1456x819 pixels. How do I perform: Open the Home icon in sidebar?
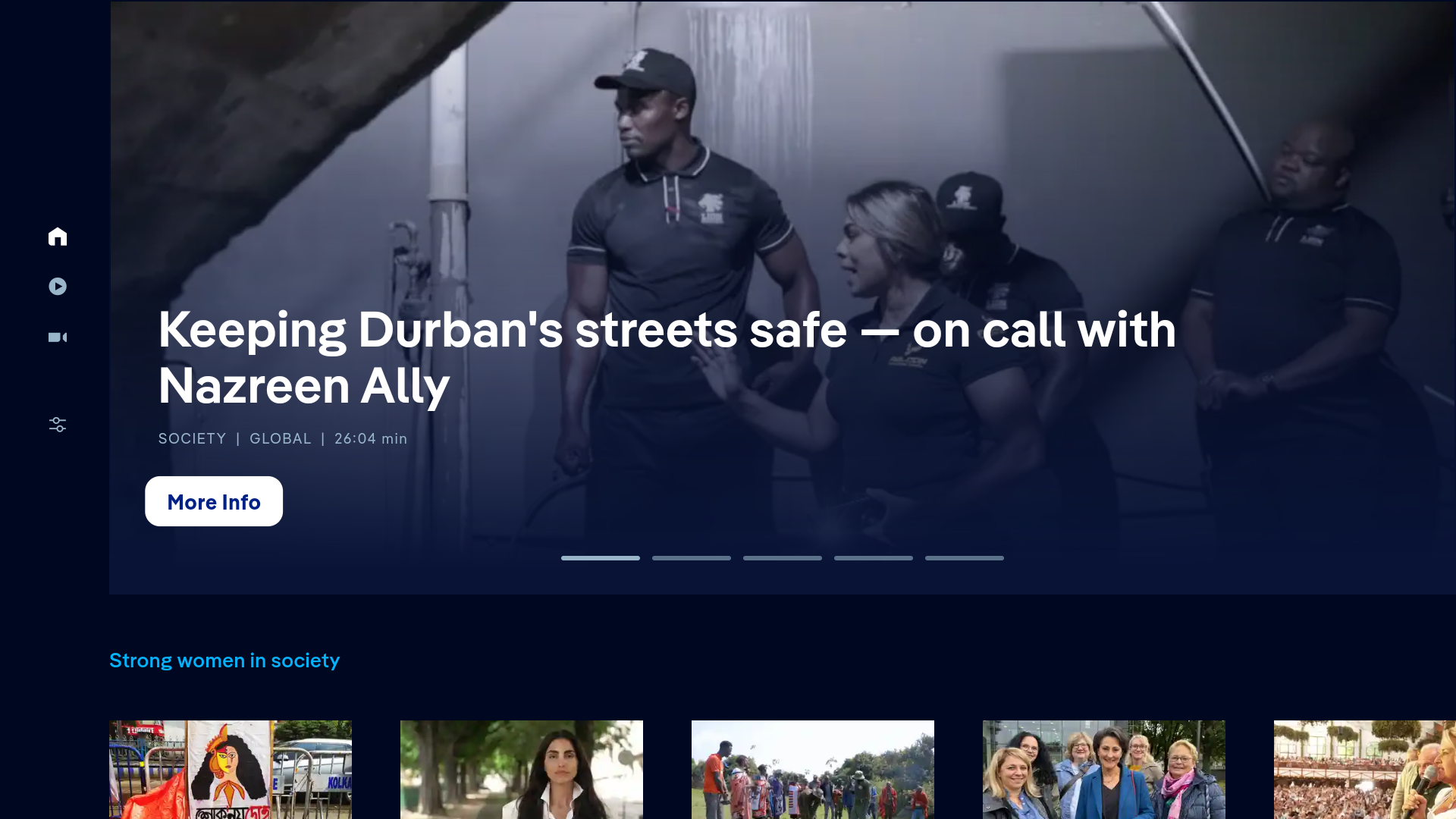58,237
